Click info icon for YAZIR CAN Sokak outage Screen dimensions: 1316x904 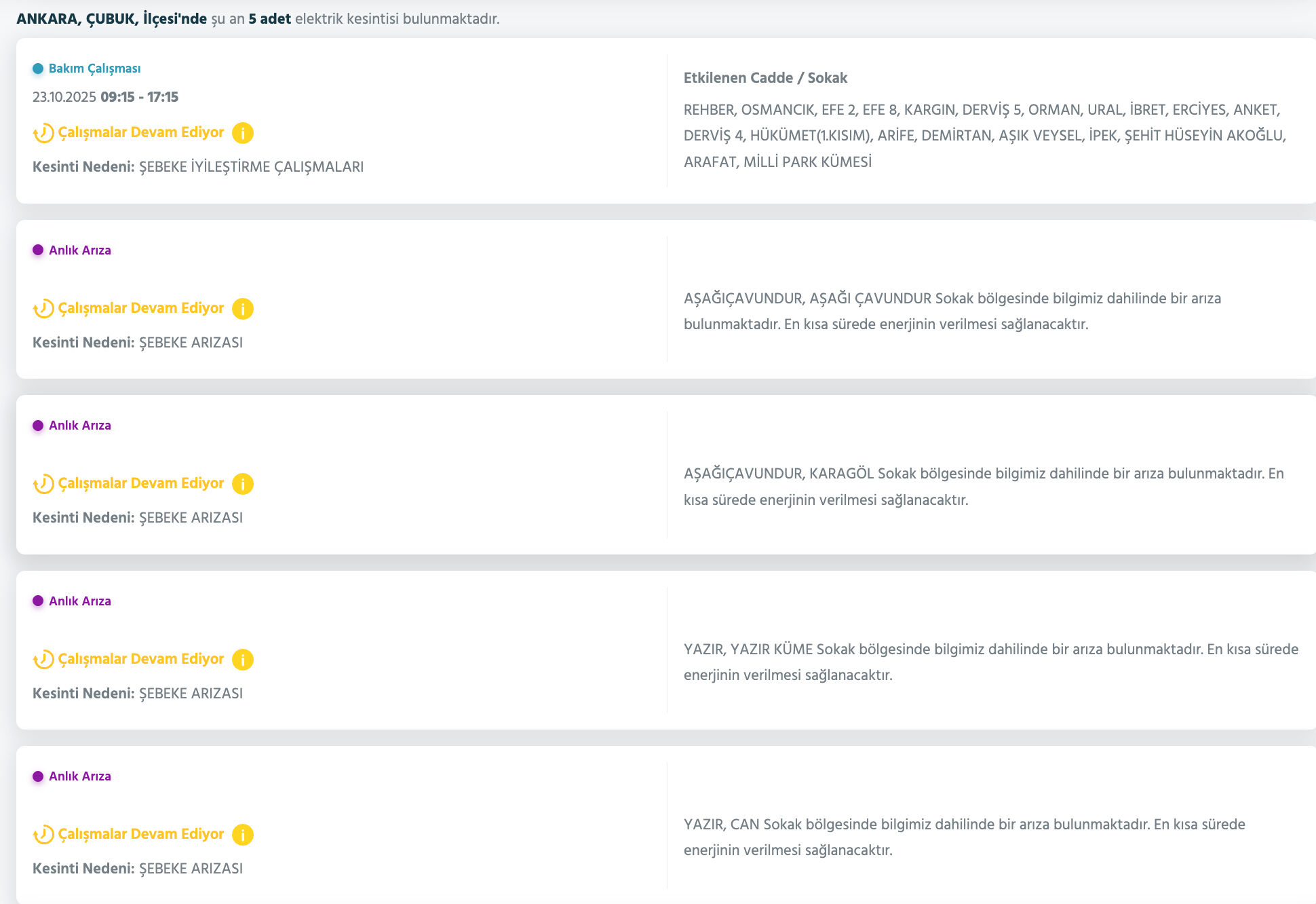coord(243,835)
